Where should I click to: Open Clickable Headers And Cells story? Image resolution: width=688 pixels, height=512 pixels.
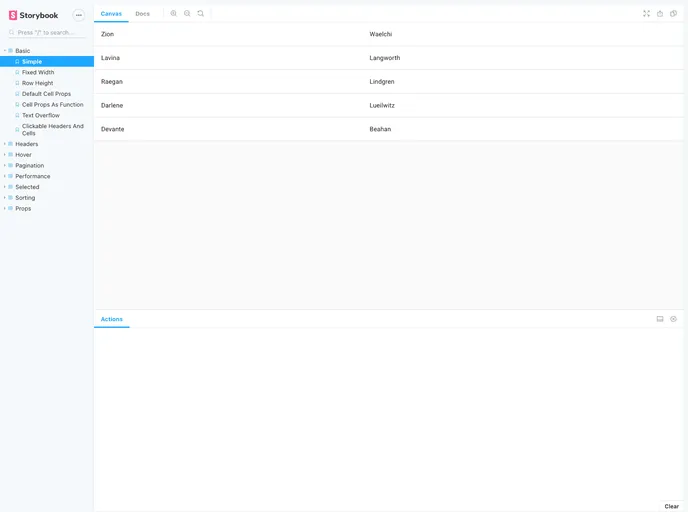pyautogui.click(x=47, y=129)
